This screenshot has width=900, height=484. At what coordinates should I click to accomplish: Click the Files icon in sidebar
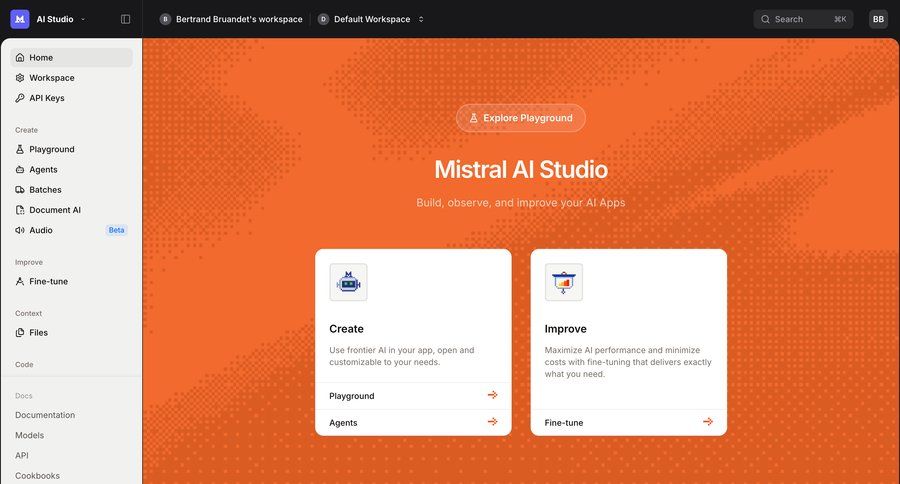click(x=20, y=332)
